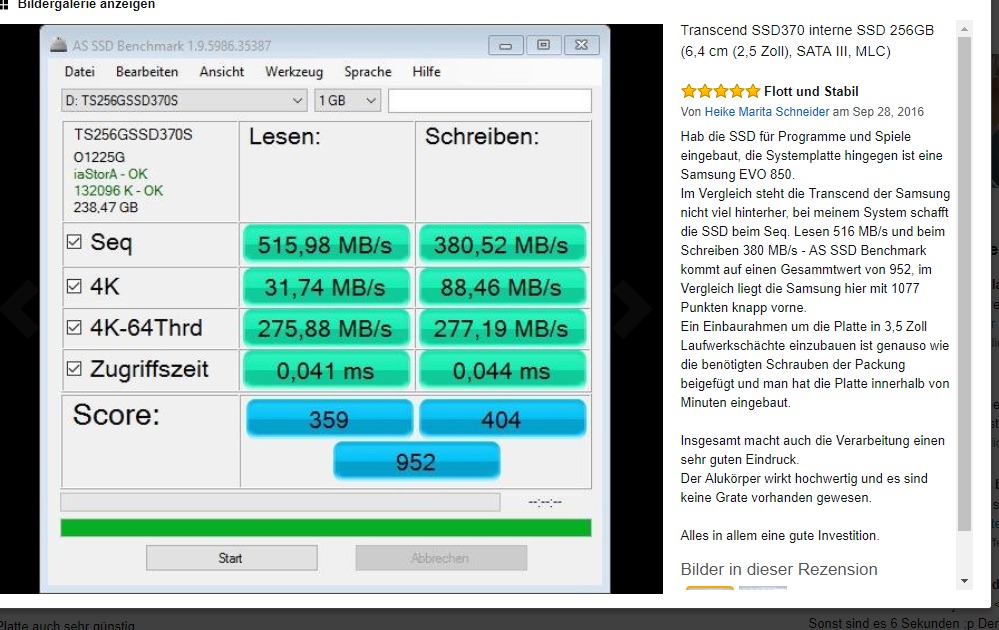The width and height of the screenshot is (999, 630).
Task: Click the iaStorA - OK driver status text
Action: point(111,174)
